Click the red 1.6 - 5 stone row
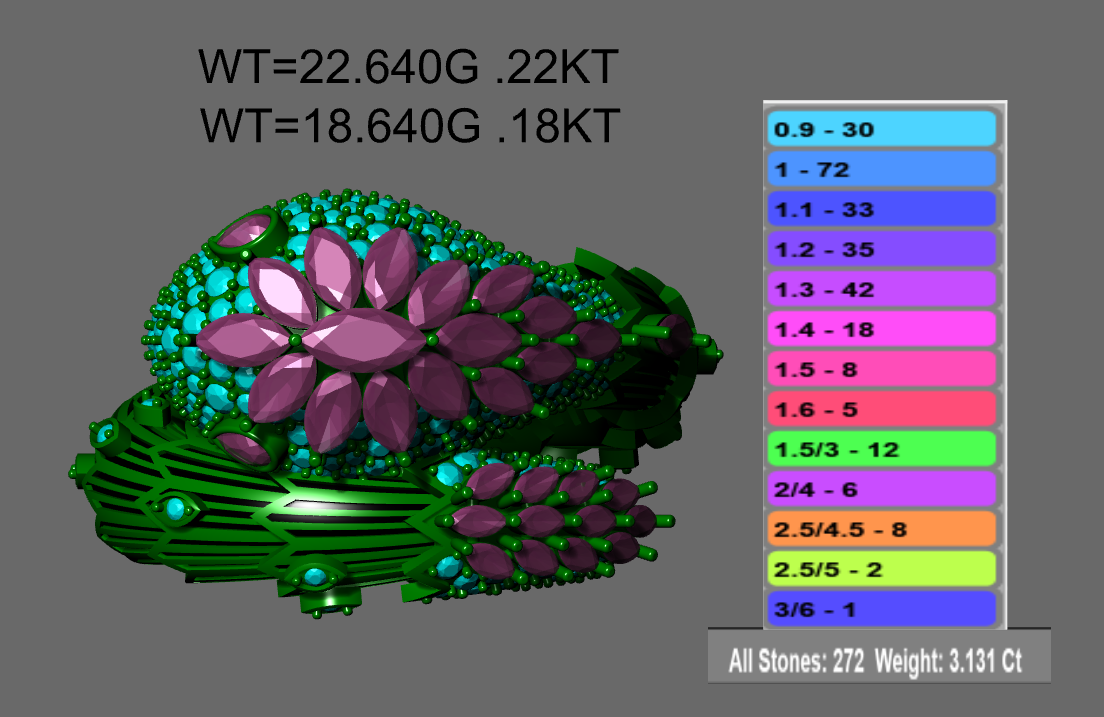1104x717 pixels. (882, 409)
